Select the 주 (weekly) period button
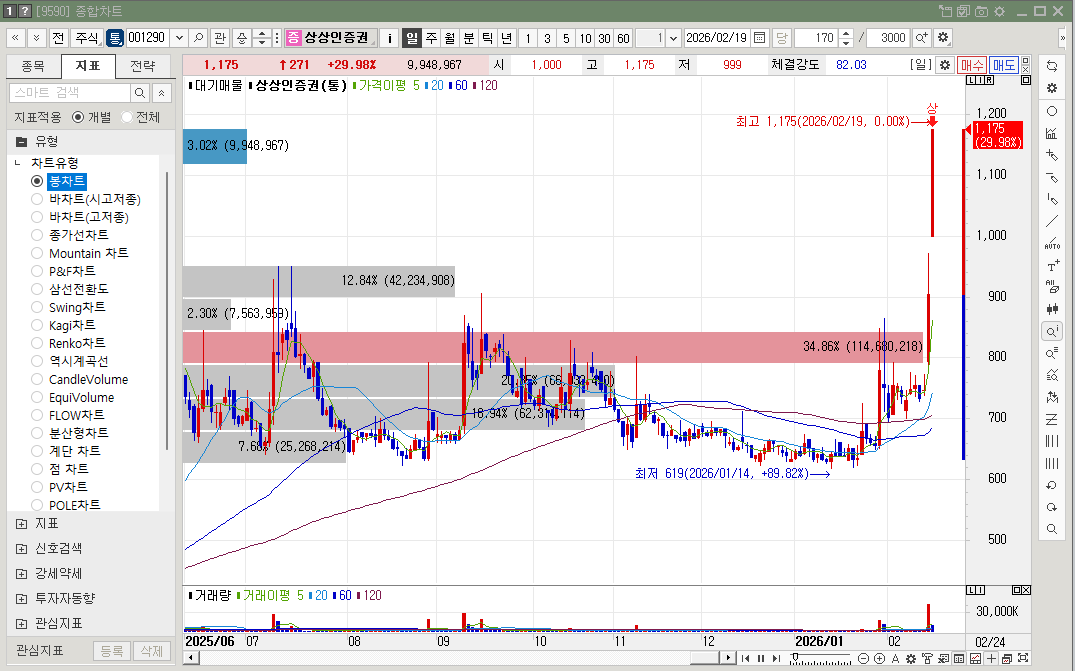This screenshot has width=1075, height=671. point(431,38)
